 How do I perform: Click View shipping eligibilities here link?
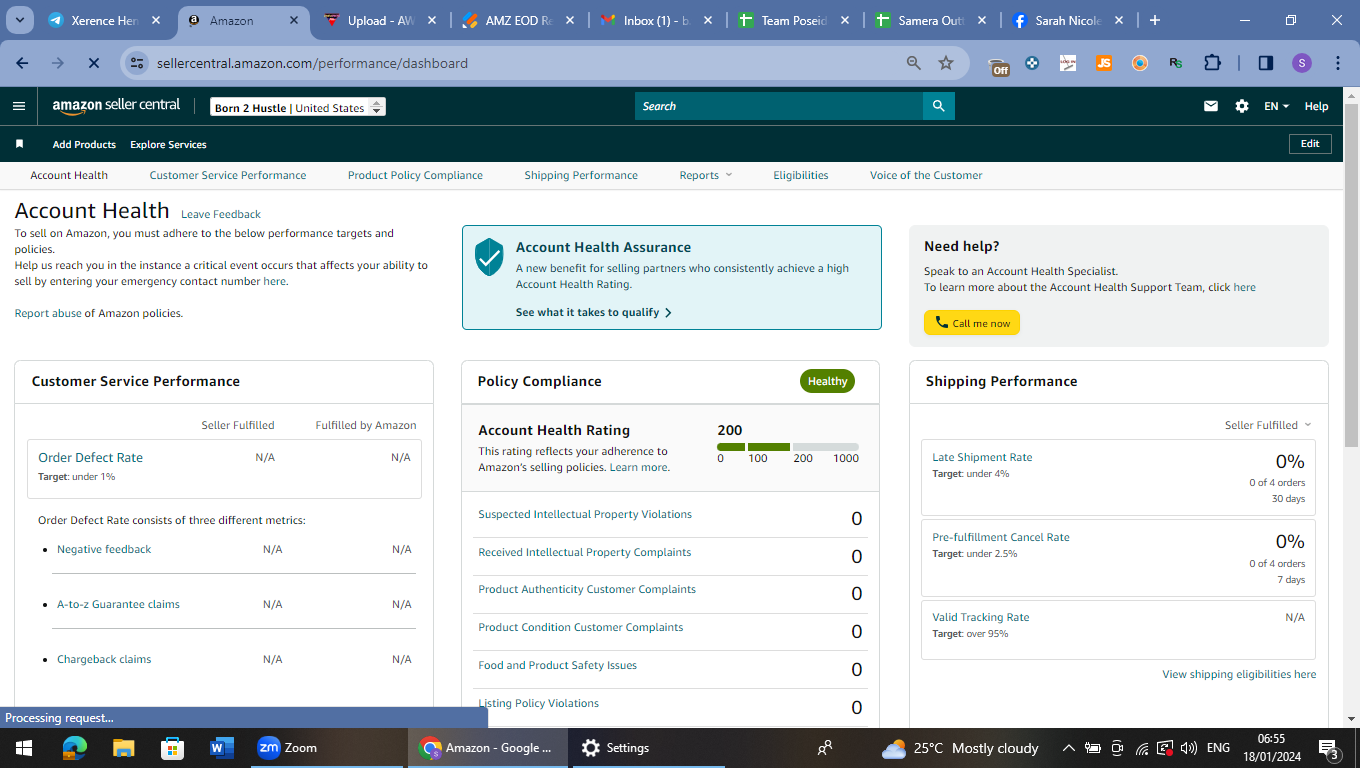pyautogui.click(x=1239, y=674)
